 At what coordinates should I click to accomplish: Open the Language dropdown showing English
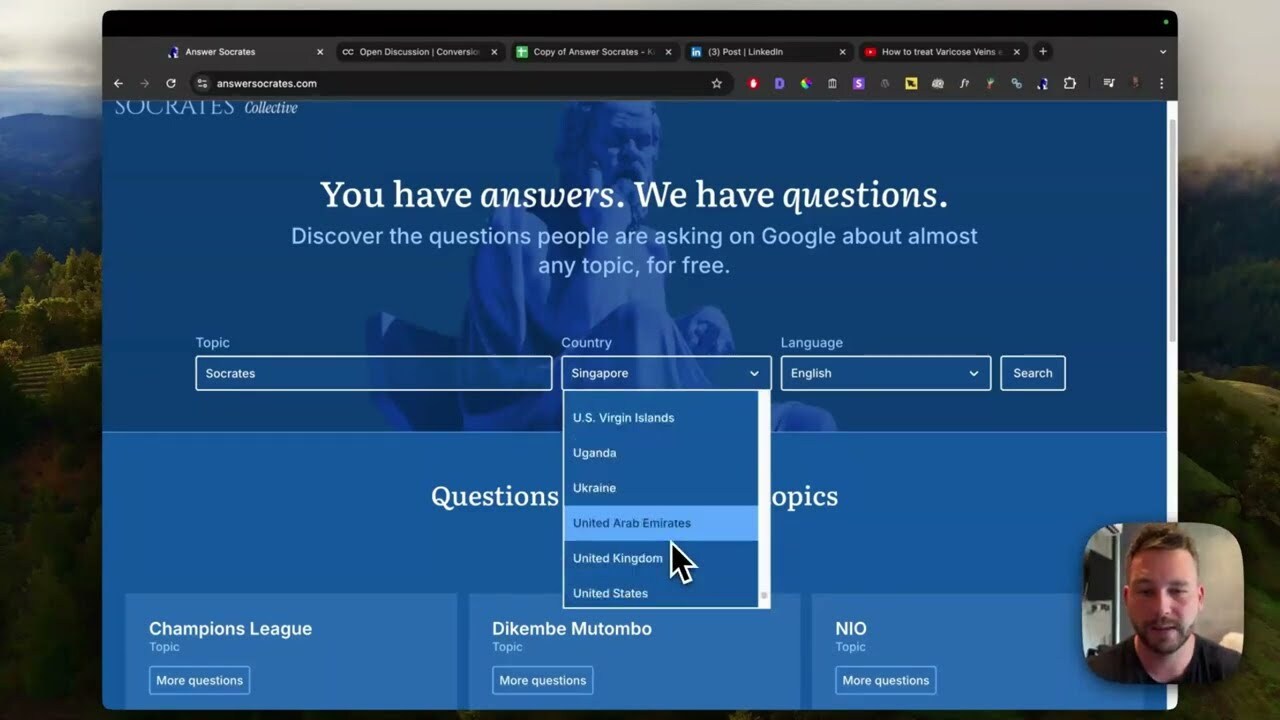tap(884, 373)
